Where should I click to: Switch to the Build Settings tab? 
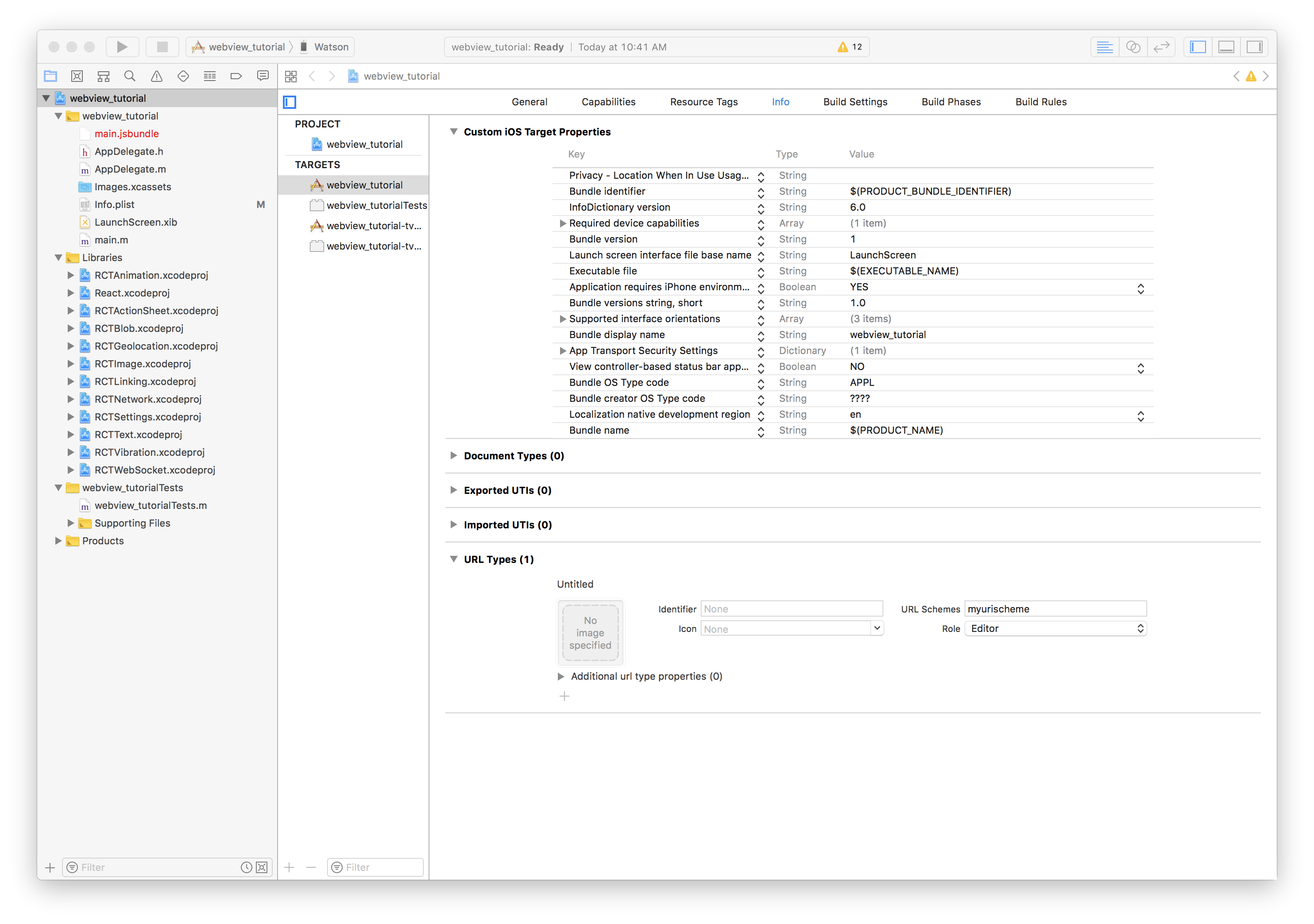tap(855, 102)
